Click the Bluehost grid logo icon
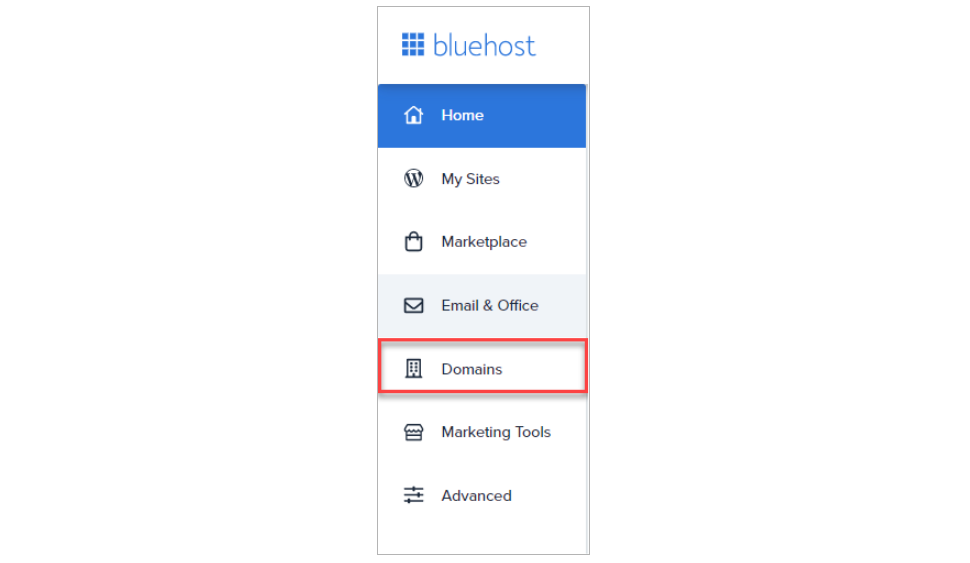The image size is (970, 563). tap(413, 45)
